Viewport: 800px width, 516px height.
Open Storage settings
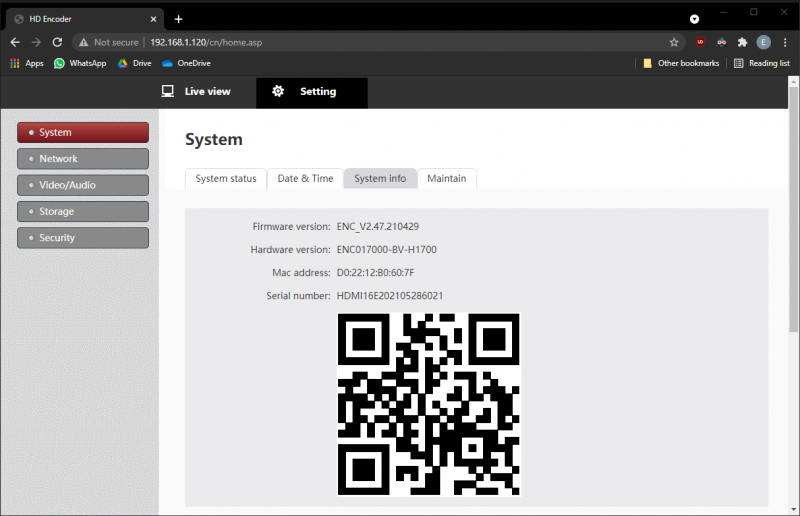click(x=83, y=211)
